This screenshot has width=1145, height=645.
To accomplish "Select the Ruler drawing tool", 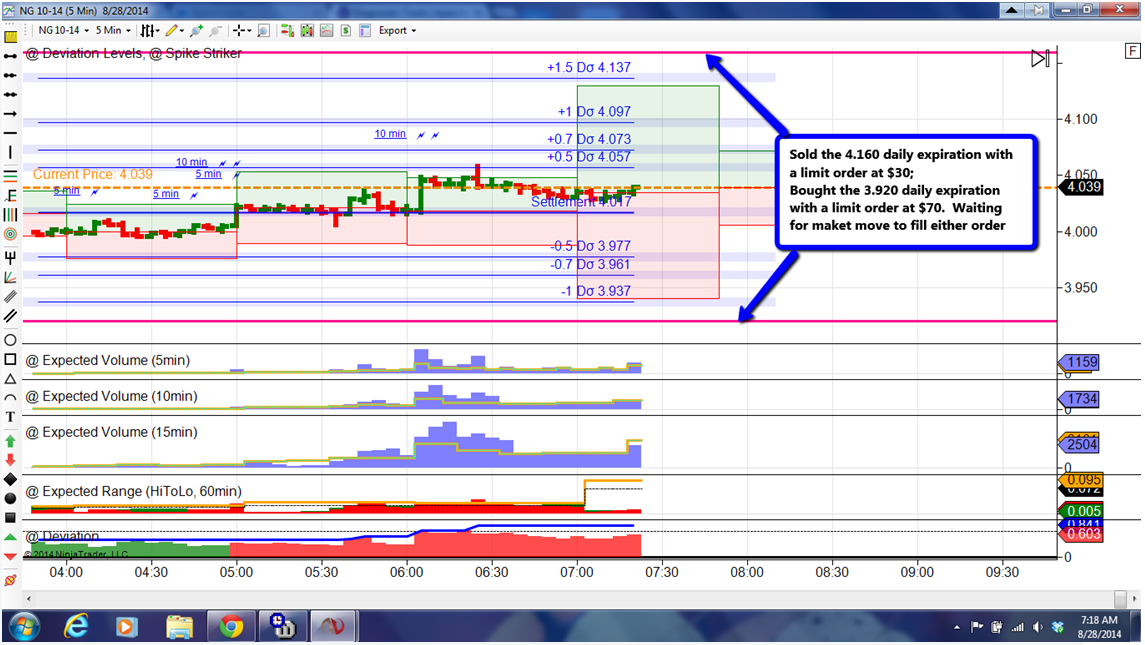I will (x=10, y=37).
